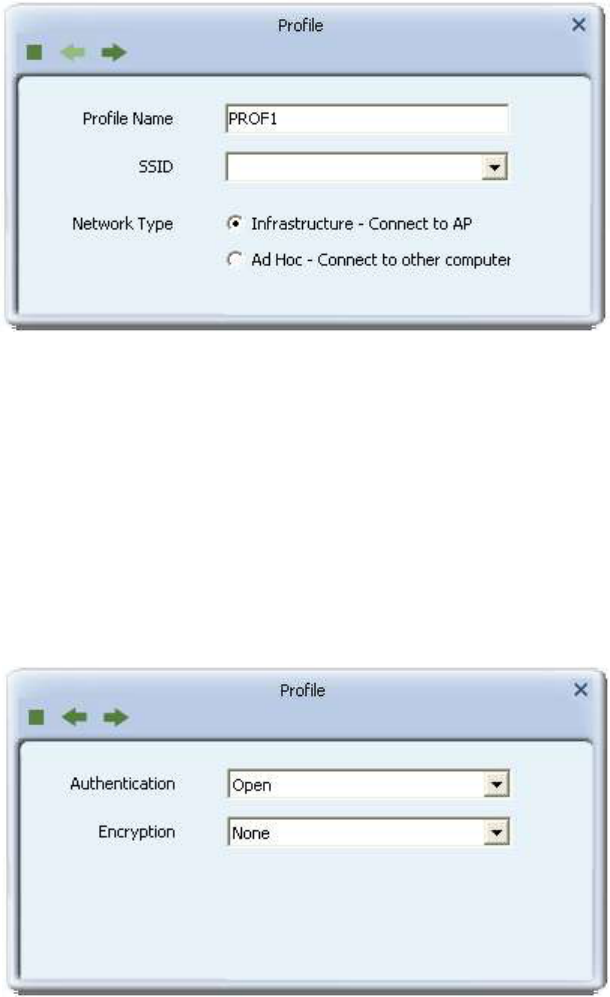Go back using left arrow in bottom Profile dialog
This screenshot has width=610, height=997.
(75, 717)
